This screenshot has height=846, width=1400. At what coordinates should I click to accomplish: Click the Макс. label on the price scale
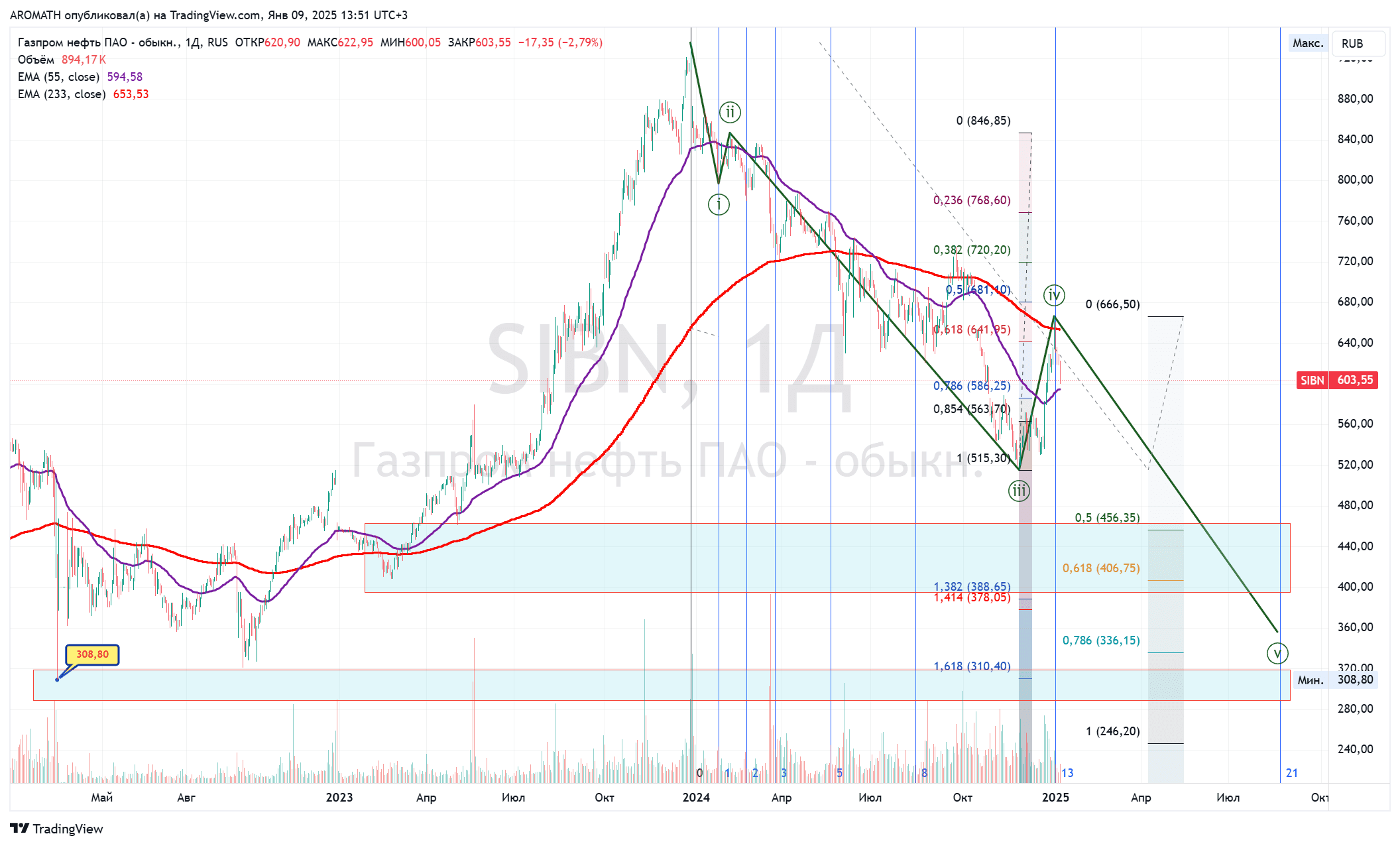click(x=1308, y=44)
